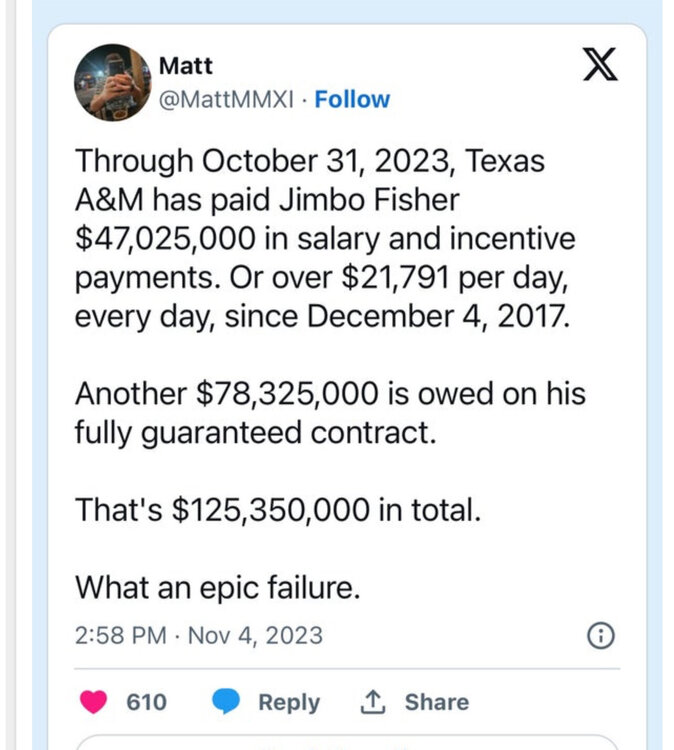674x750 pixels.
Task: Click the "What an epic failure" line
Action: click(x=218, y=587)
